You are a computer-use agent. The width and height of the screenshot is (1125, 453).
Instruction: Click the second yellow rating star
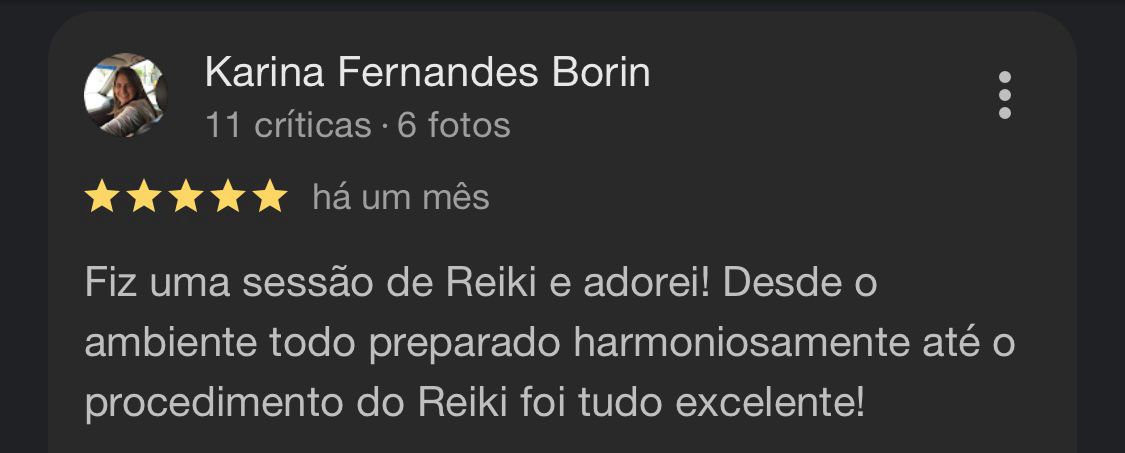point(144,197)
